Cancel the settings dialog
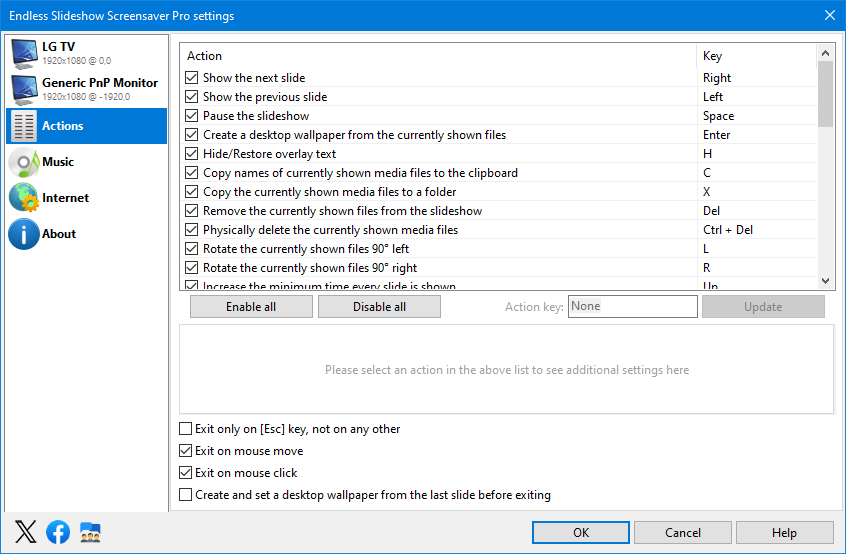 (683, 532)
